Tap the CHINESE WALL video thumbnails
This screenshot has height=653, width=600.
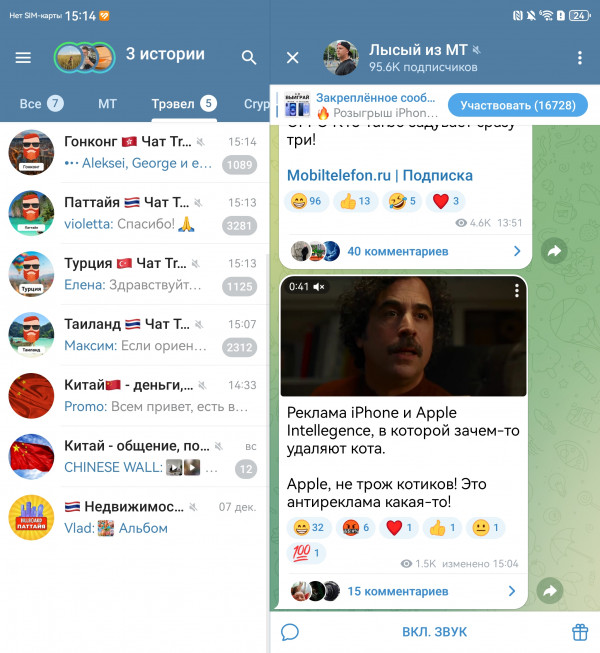tap(183, 467)
